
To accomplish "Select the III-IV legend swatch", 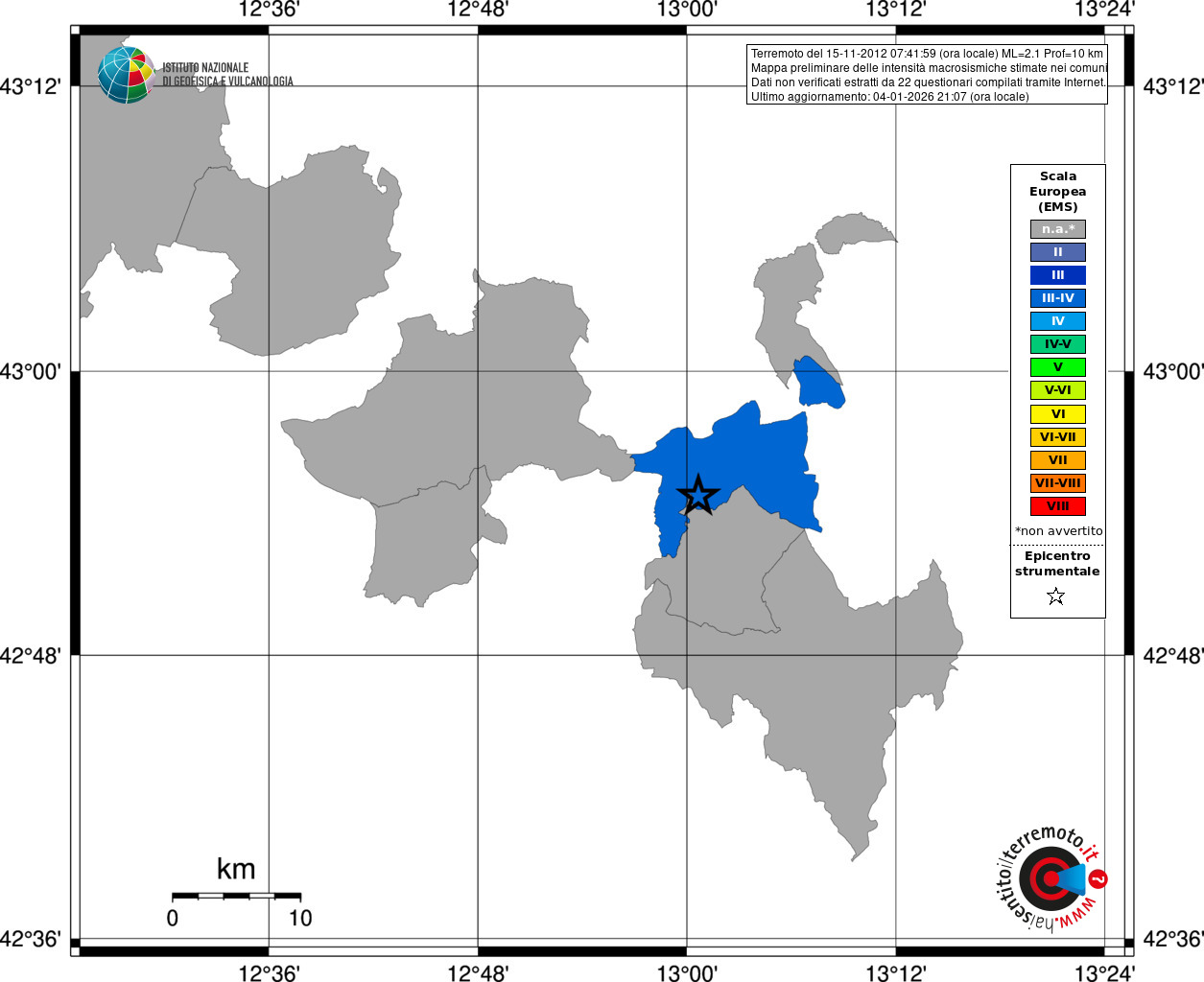I will click(x=1058, y=298).
